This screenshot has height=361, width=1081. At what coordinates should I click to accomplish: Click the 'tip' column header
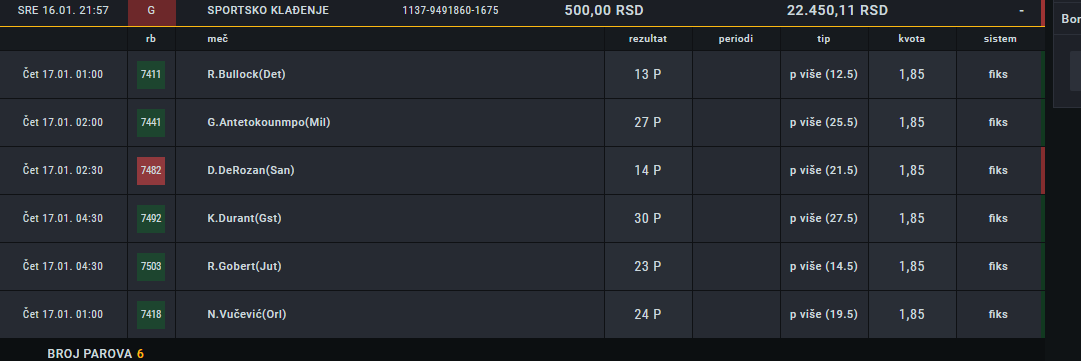click(x=824, y=39)
